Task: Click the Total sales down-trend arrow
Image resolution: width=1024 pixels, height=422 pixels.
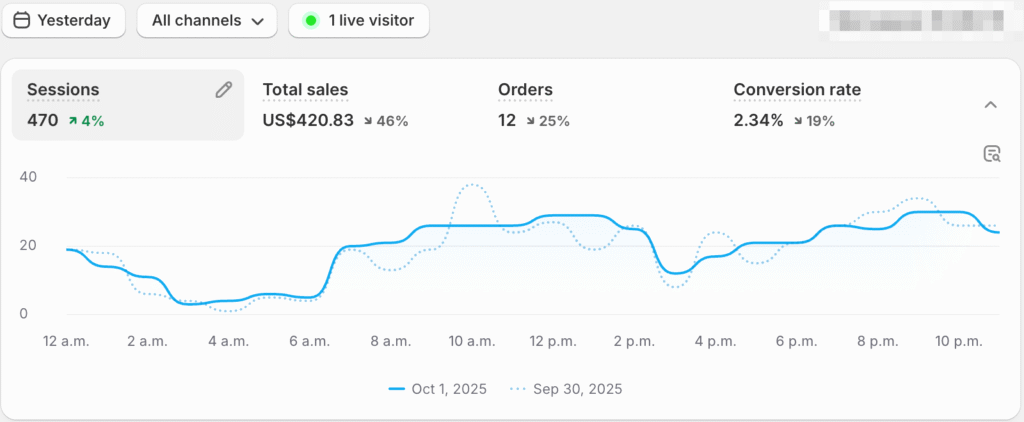Action: point(369,121)
